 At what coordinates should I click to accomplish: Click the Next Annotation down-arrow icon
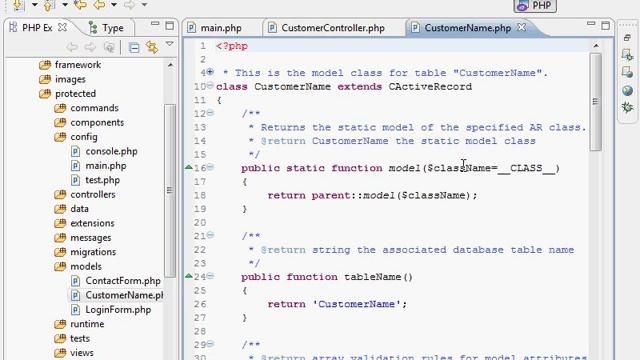(x=18, y=5)
